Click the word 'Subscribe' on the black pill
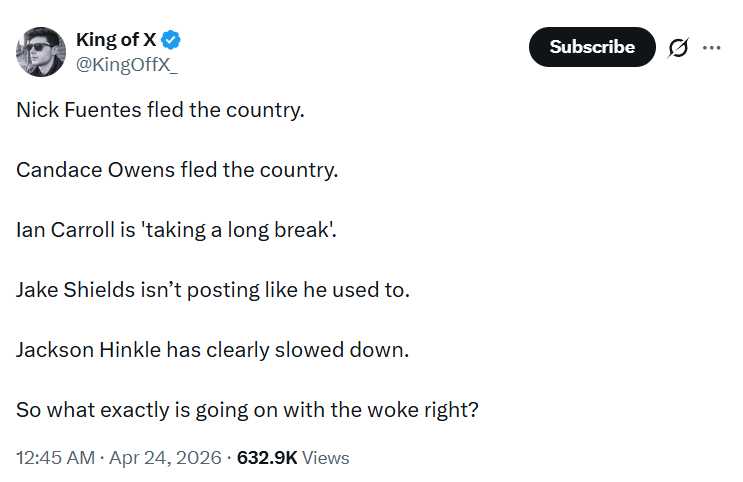 pyautogui.click(x=592, y=47)
